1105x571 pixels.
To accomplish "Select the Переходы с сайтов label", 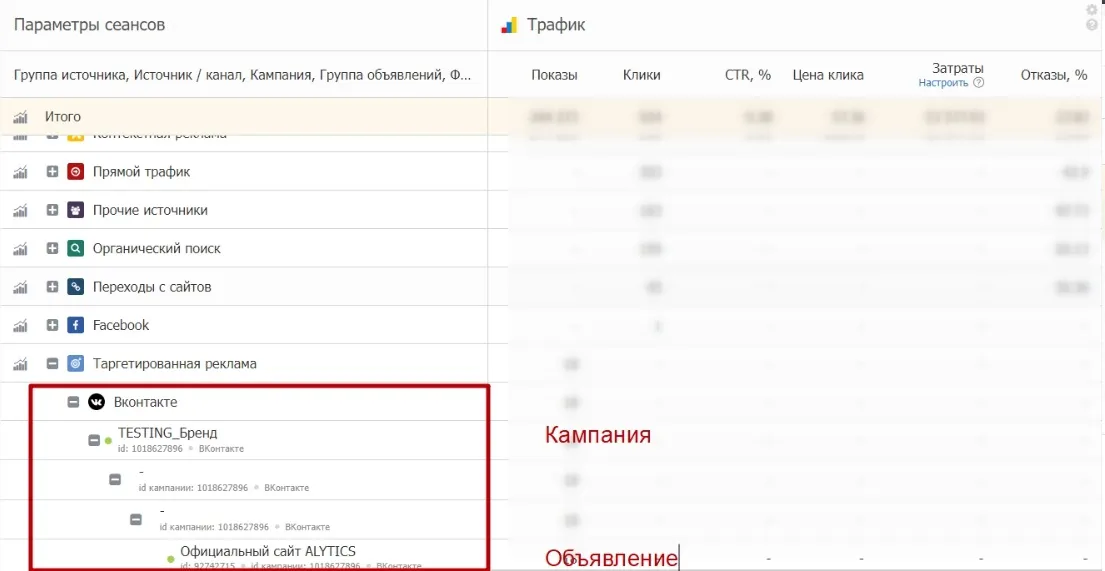I will coord(152,287).
